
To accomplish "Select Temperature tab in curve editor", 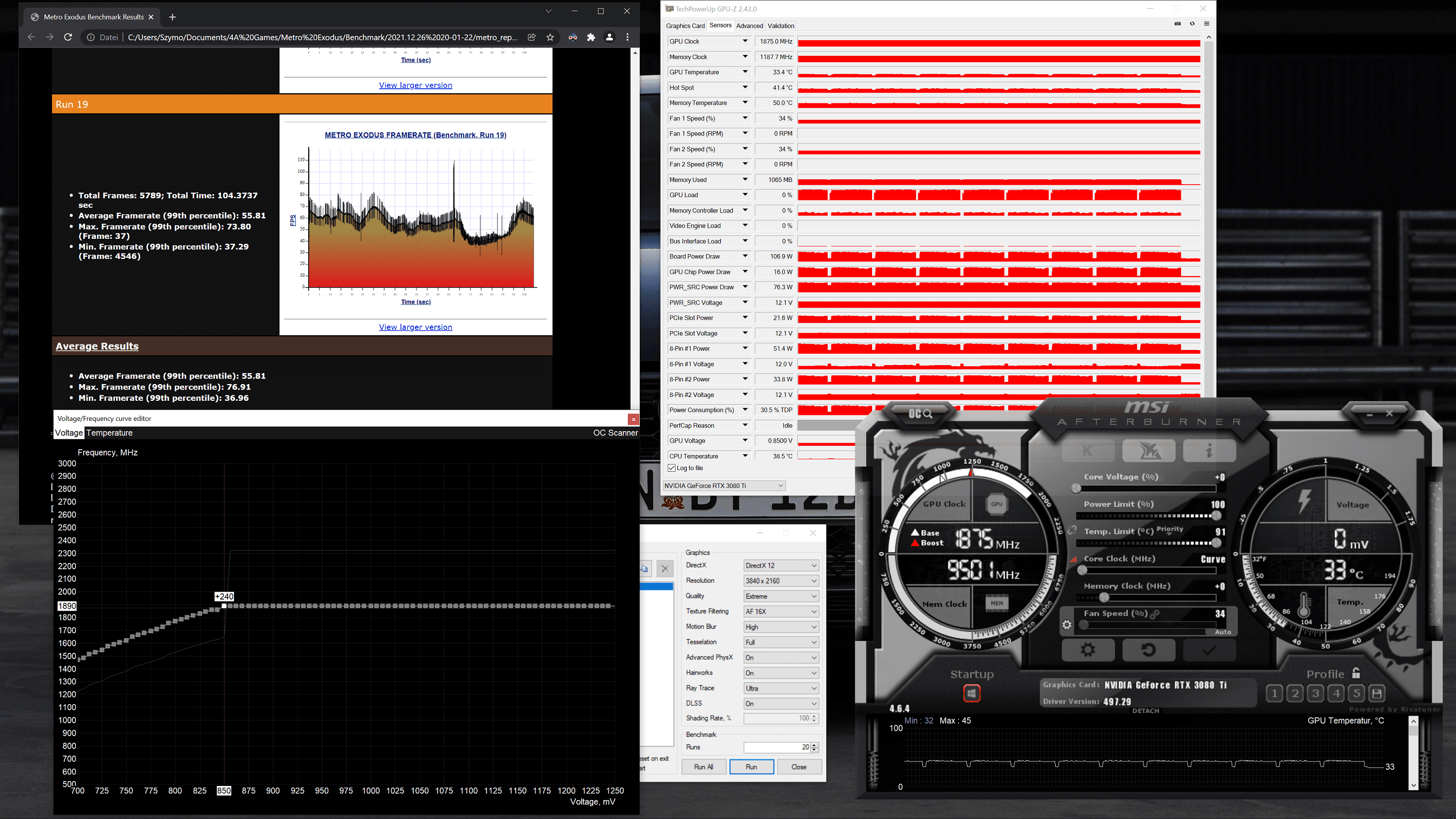I will point(109,432).
